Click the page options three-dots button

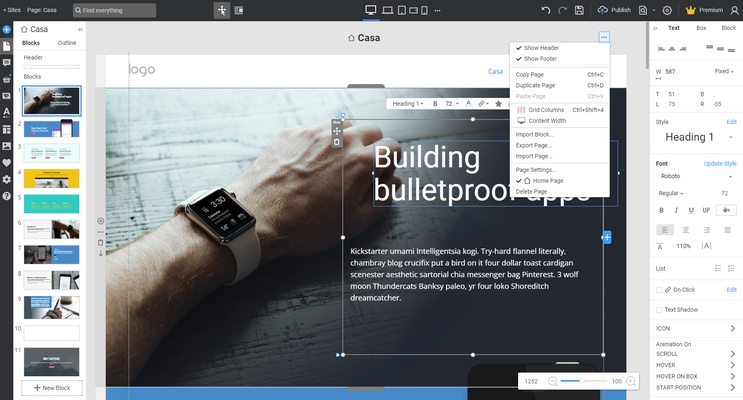pyautogui.click(x=604, y=37)
